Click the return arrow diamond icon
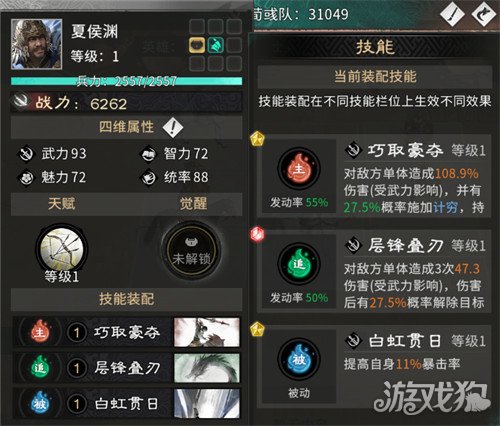The image size is (500, 426). click(484, 14)
